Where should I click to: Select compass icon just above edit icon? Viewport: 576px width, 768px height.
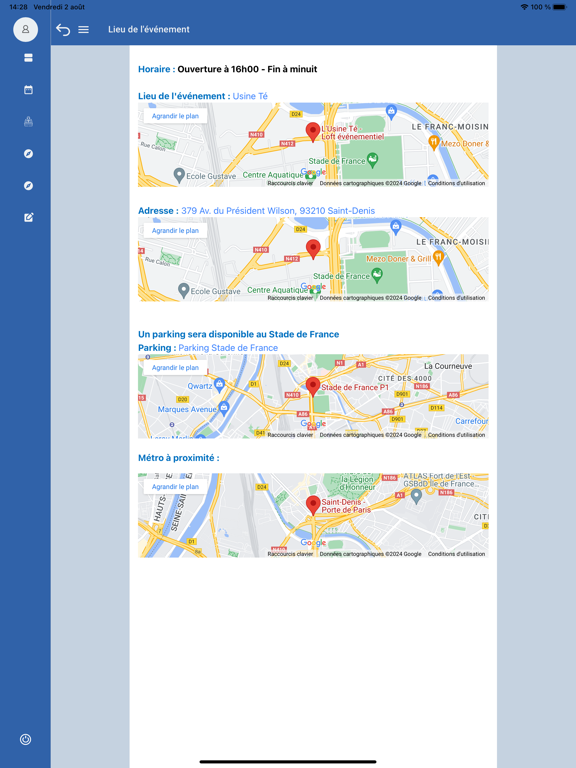click(28, 186)
